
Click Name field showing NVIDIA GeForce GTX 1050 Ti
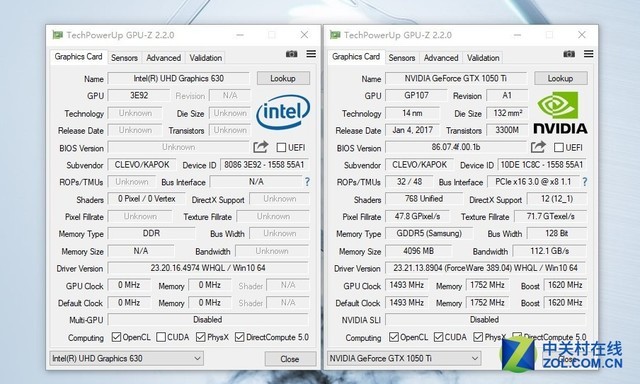click(456, 78)
